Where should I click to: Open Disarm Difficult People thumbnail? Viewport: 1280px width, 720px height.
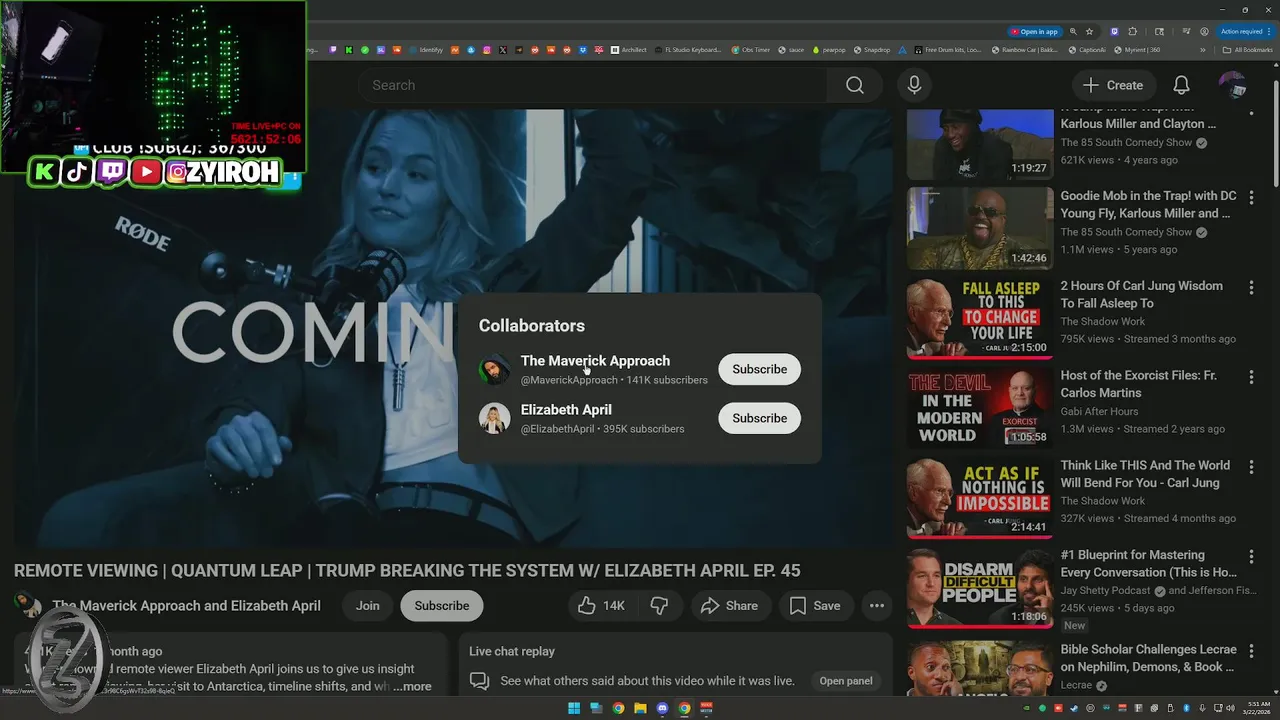(x=980, y=587)
